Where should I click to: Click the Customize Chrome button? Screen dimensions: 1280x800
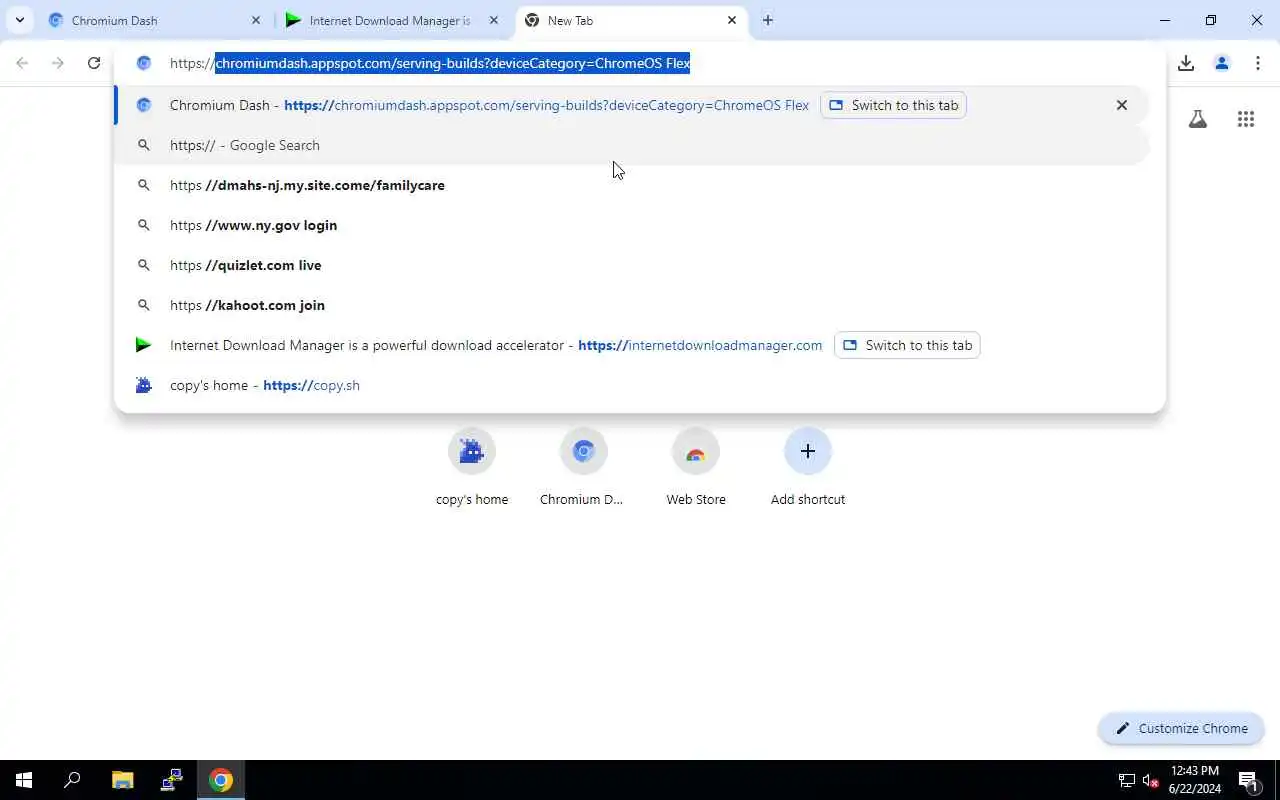tap(1181, 728)
